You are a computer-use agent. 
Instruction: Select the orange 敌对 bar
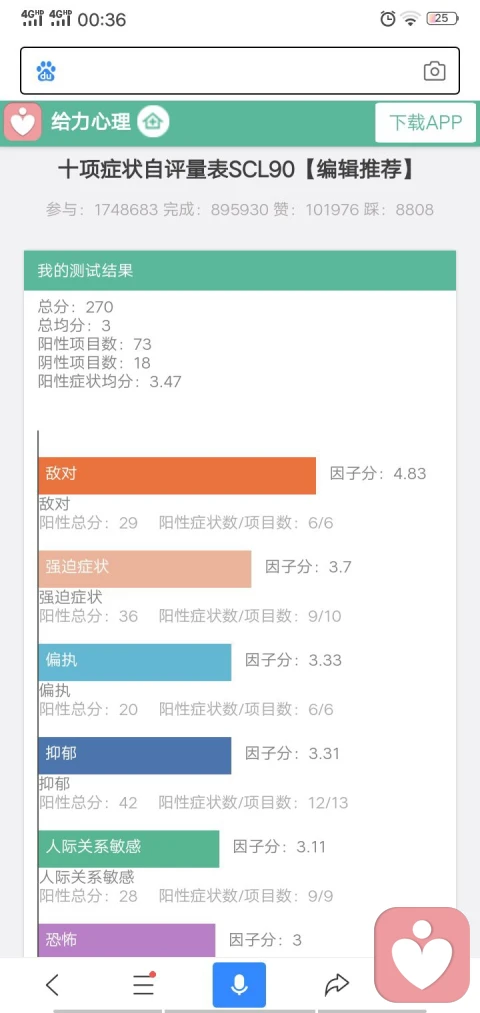click(177, 475)
